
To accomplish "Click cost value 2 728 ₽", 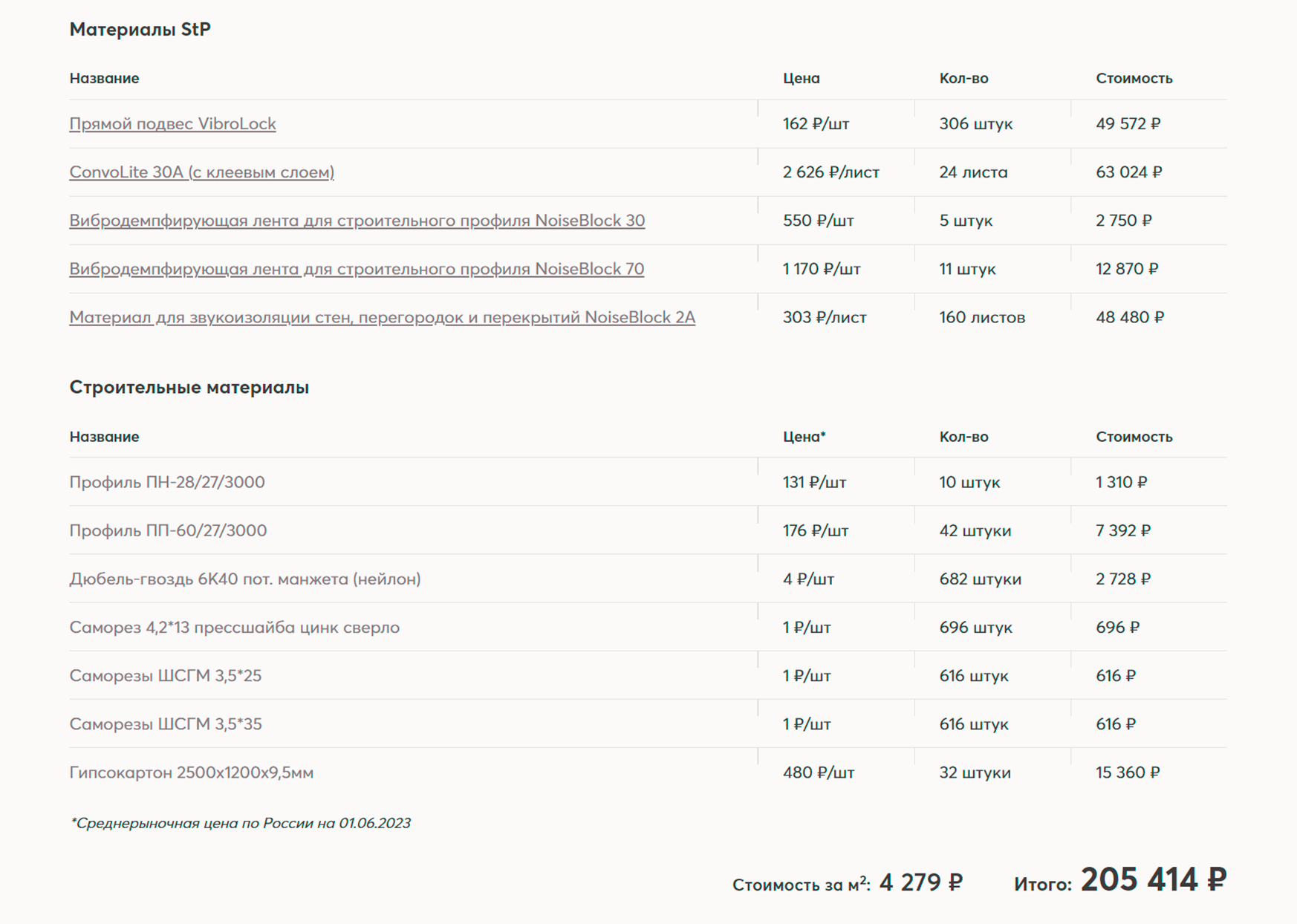I will pos(1123,579).
